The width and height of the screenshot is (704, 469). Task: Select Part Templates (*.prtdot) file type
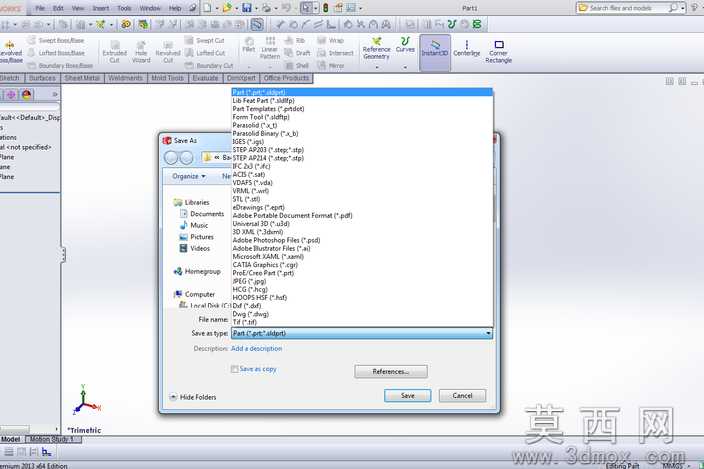pos(362,109)
